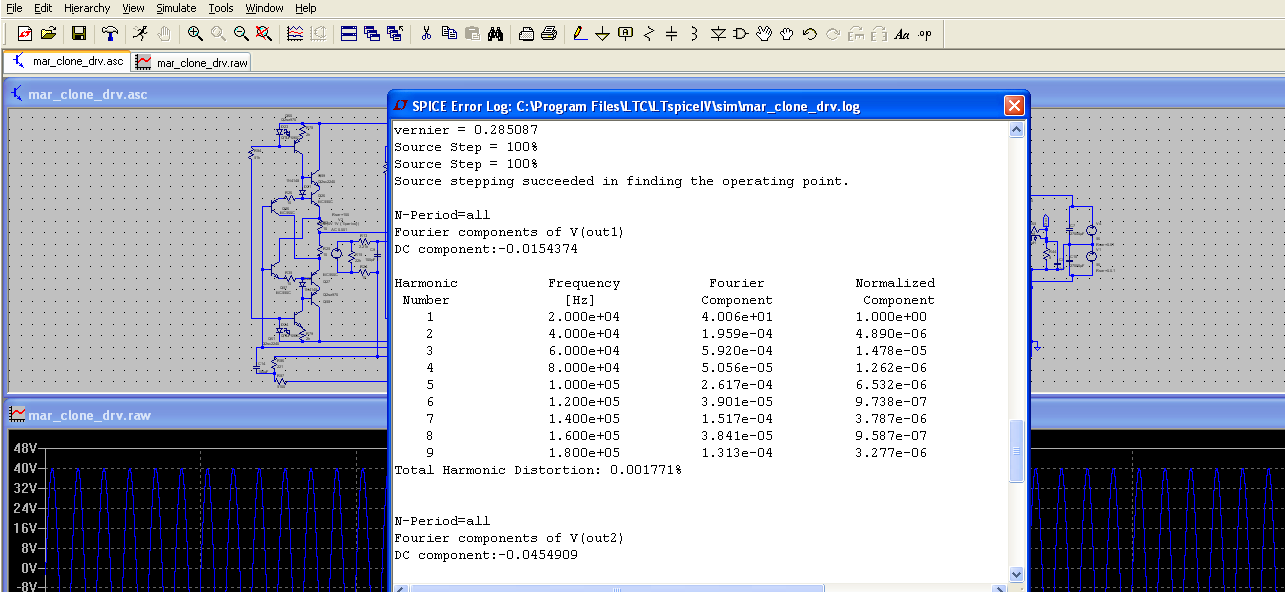Select the SPICE directive .op tool
This screenshot has width=1285, height=592.
coord(925,33)
